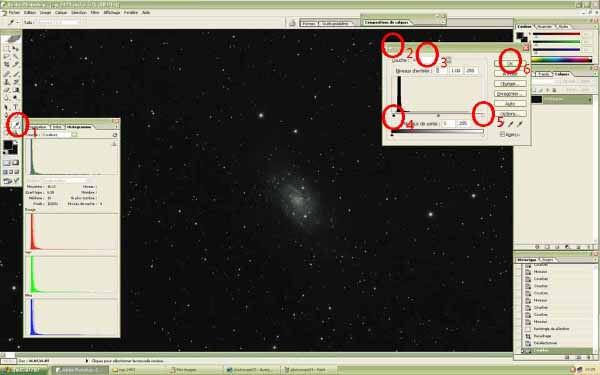Click the Options button in Levels dialog
The height and width of the screenshot is (375, 600).
(510, 114)
